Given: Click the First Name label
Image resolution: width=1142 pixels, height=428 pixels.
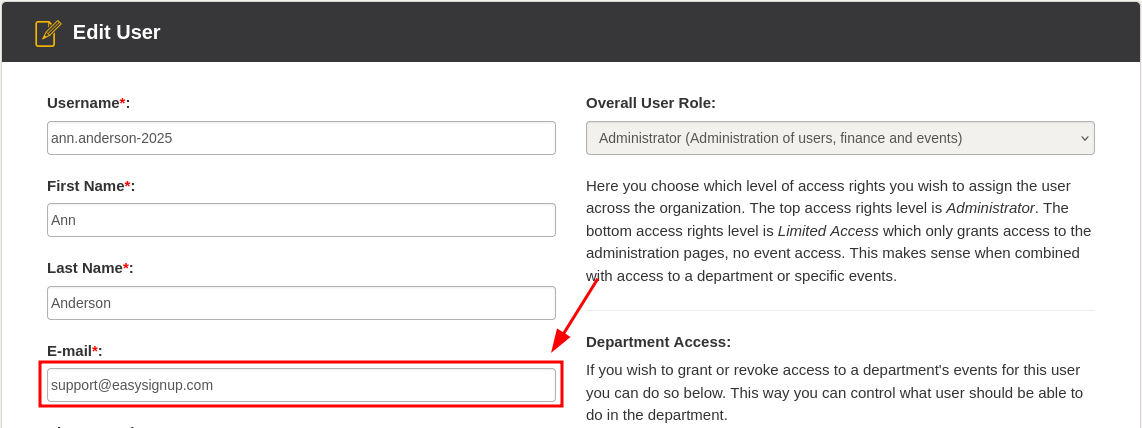Looking at the screenshot, I should click(85, 186).
